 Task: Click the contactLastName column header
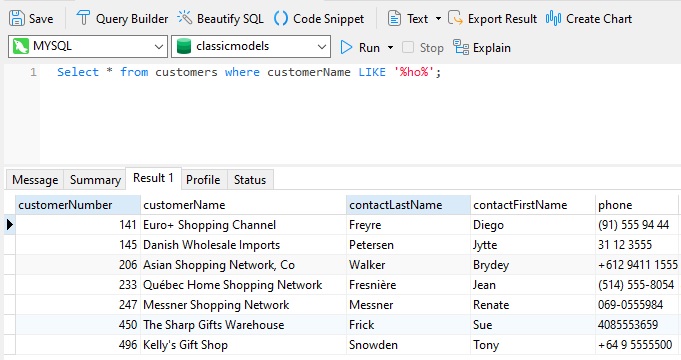pyautogui.click(x=408, y=205)
